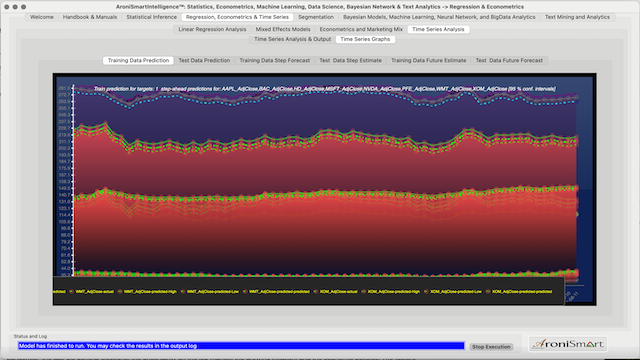640x360 pixels.
Task: Click XOM_AdjClose-predicted-predicted legend marker
Action: 488,291
